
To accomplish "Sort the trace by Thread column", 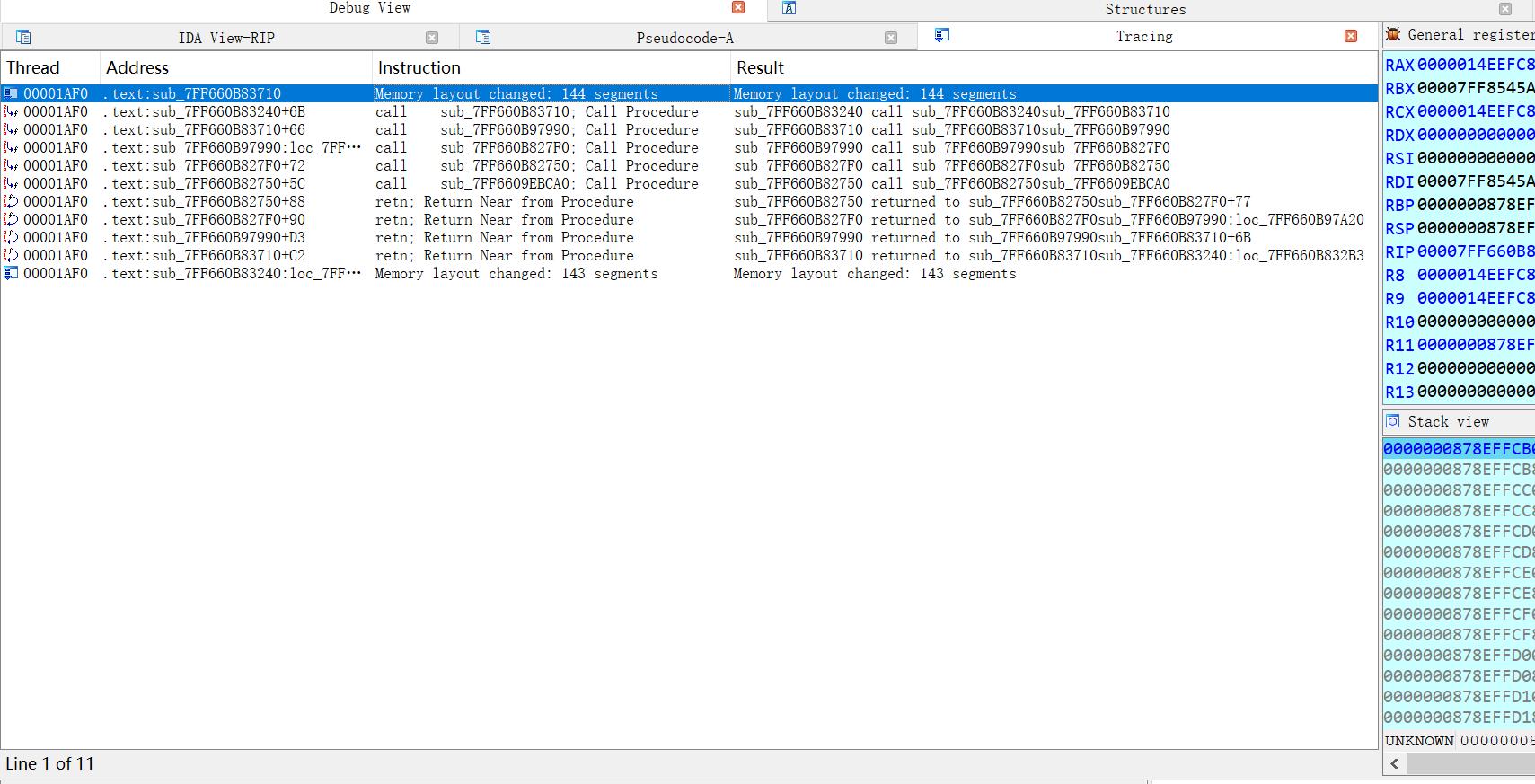I will [x=50, y=67].
